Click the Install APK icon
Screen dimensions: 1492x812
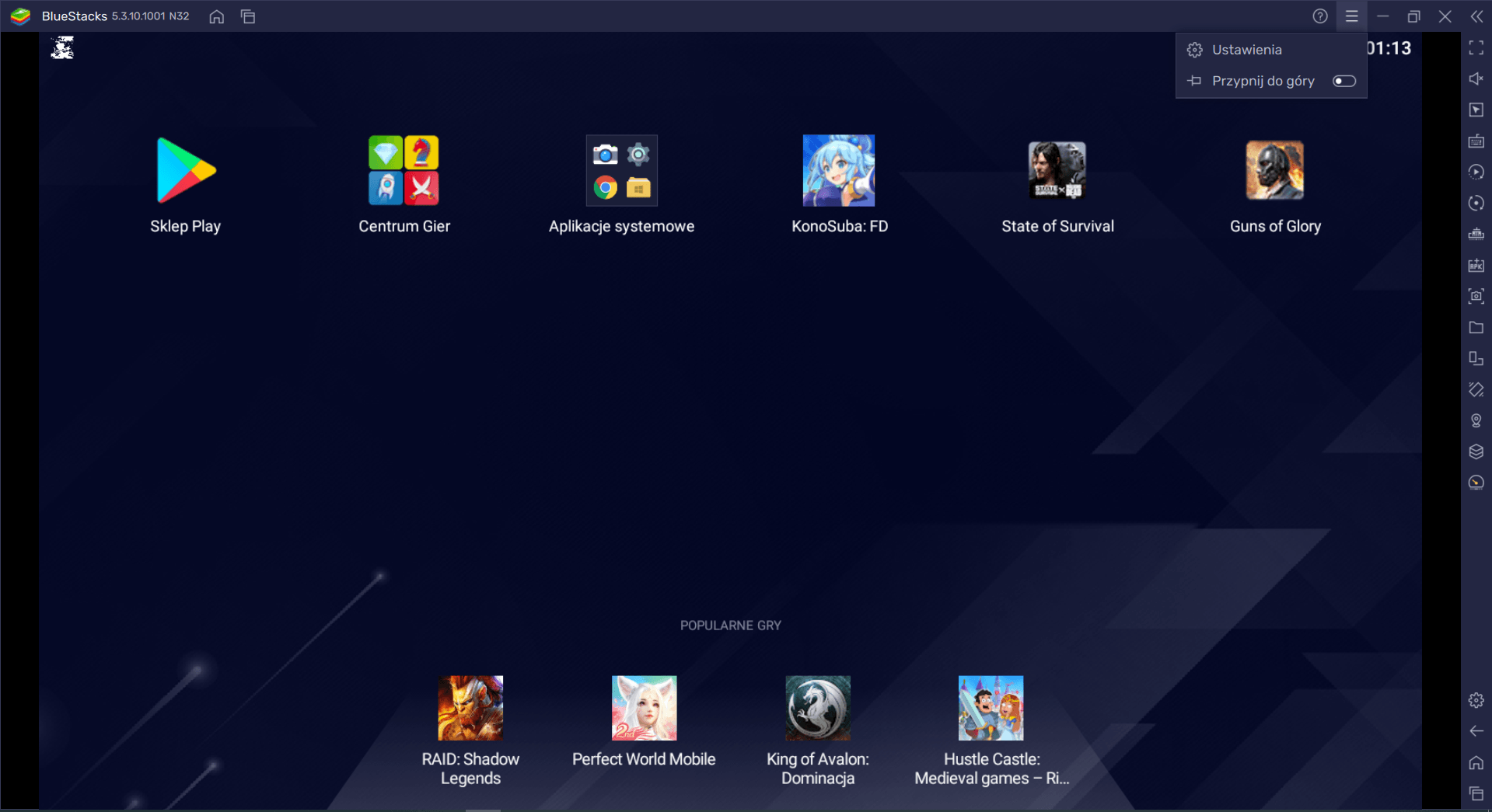tap(1476, 266)
